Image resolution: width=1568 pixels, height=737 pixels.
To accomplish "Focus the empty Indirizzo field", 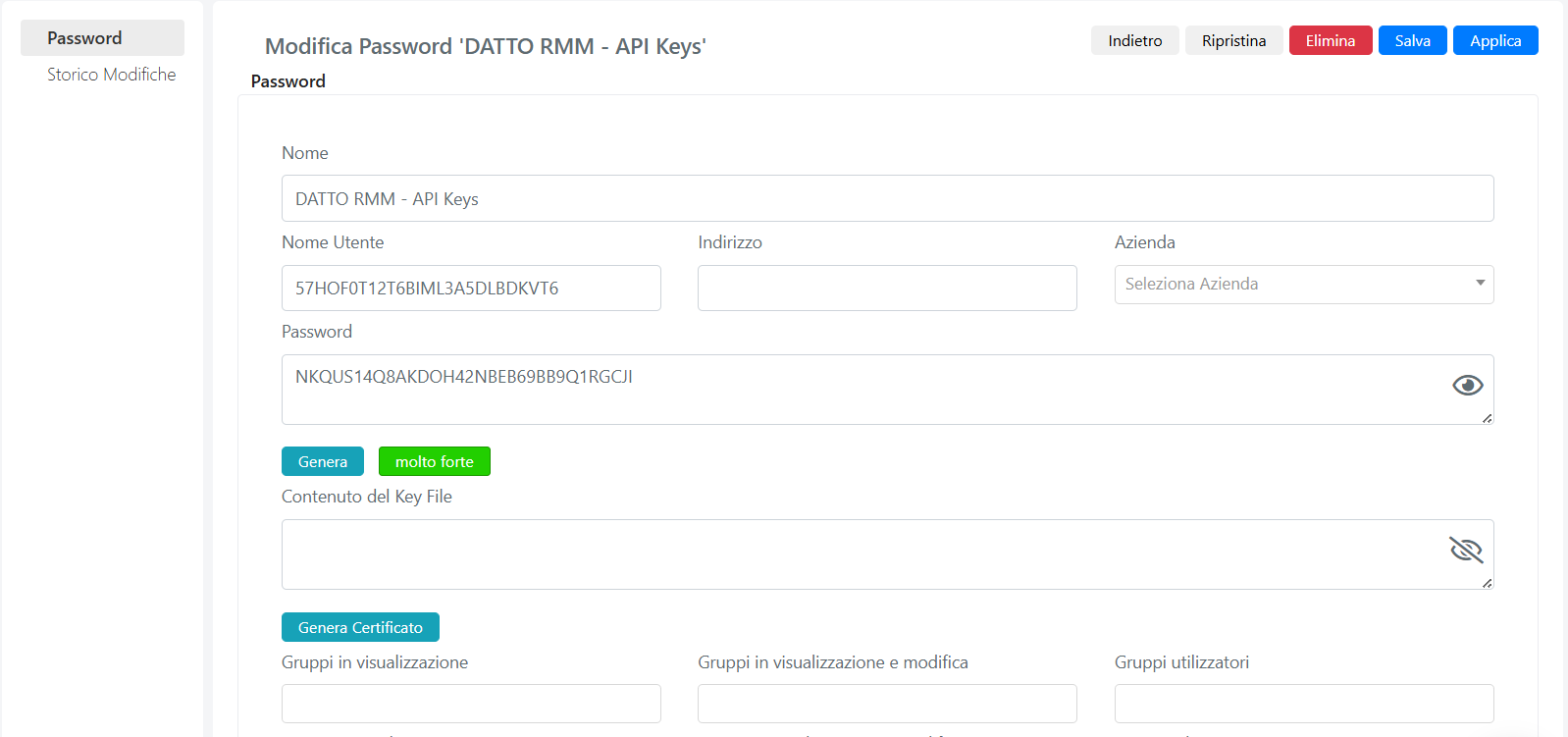I will click(887, 288).
